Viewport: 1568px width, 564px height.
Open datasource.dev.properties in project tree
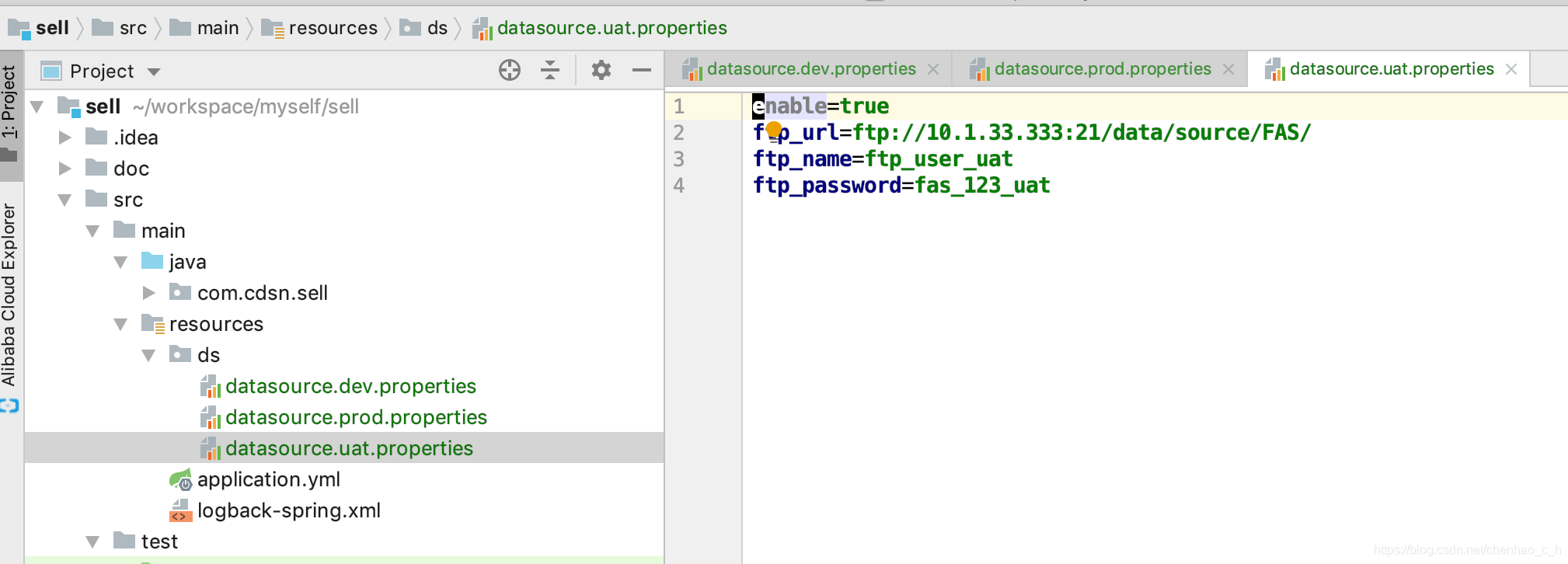350,386
